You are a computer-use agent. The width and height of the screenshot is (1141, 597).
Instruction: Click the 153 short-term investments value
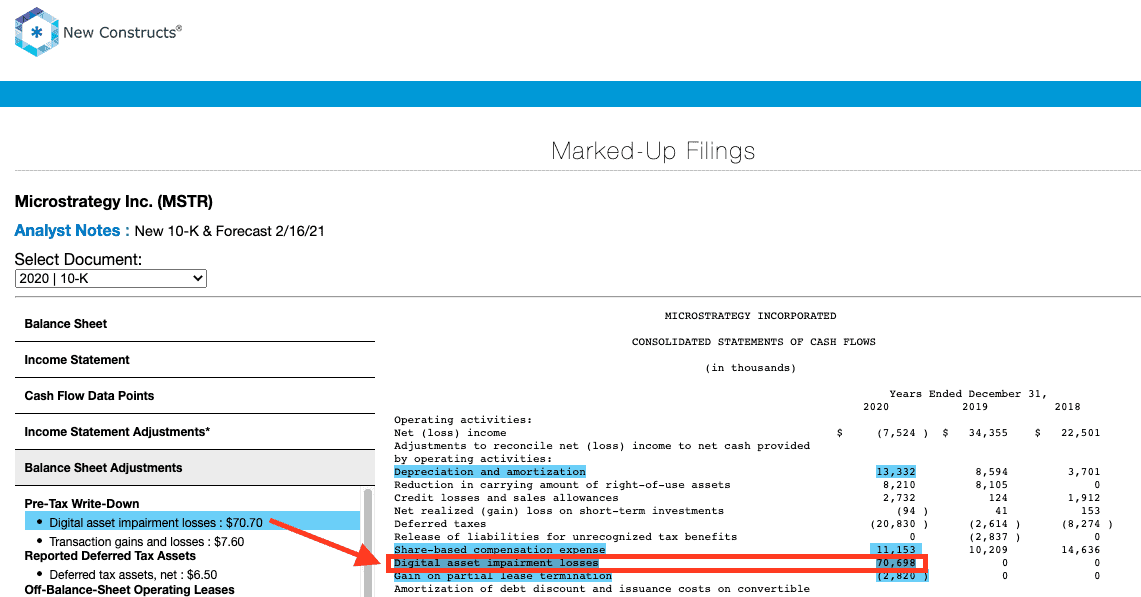1091,511
